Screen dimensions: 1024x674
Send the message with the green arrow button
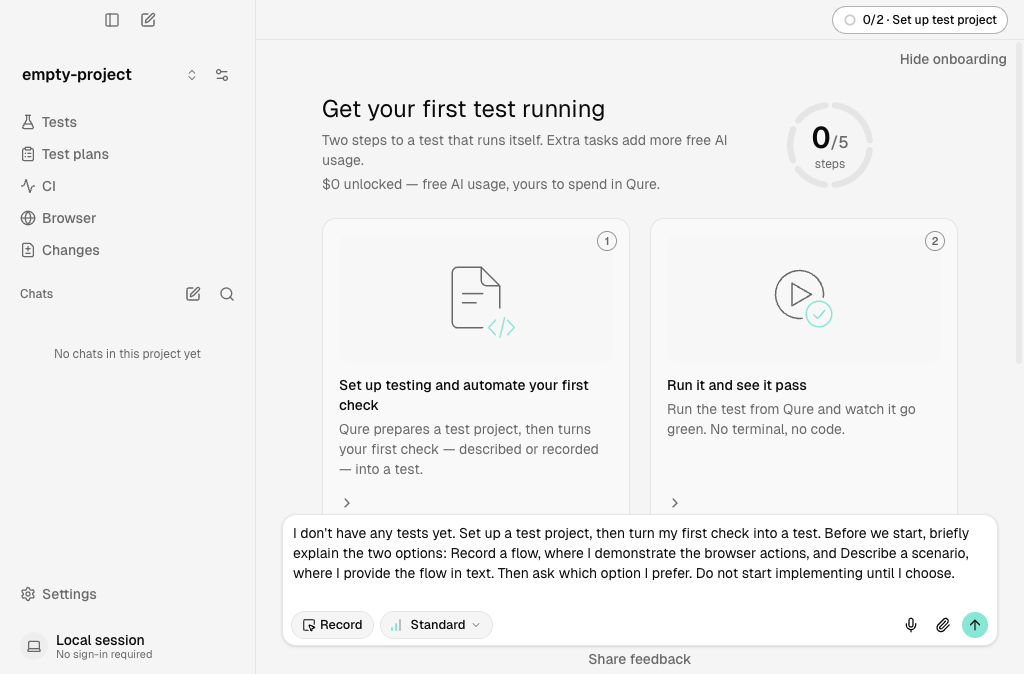coord(975,625)
